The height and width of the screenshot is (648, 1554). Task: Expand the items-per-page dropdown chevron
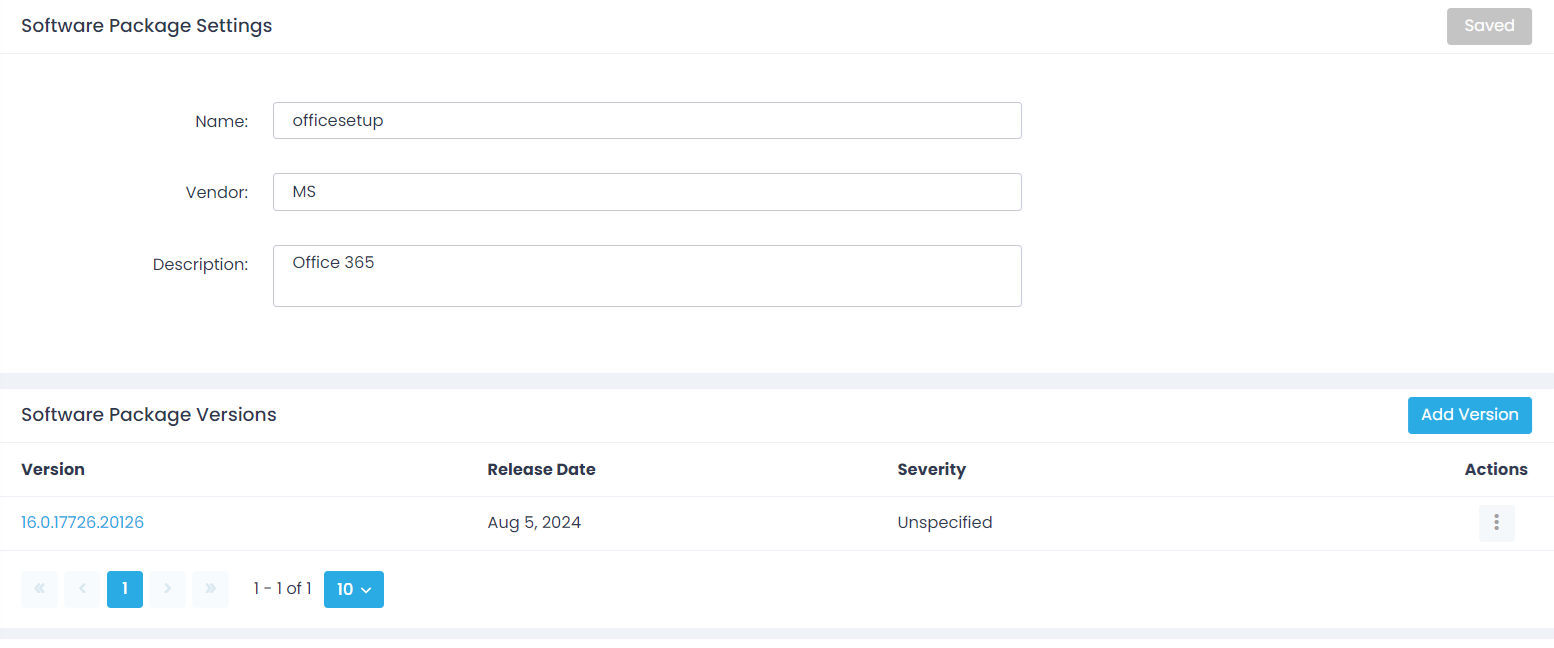366,589
